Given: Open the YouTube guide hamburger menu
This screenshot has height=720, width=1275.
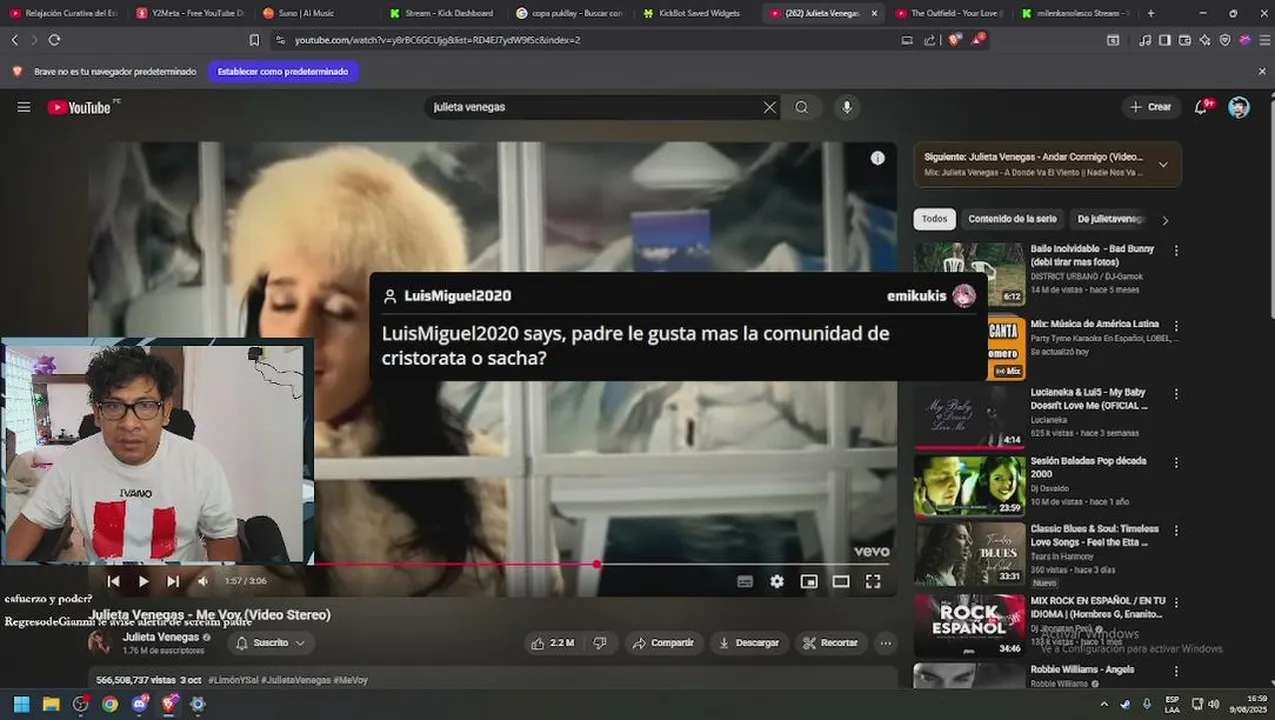Looking at the screenshot, I should 24,107.
